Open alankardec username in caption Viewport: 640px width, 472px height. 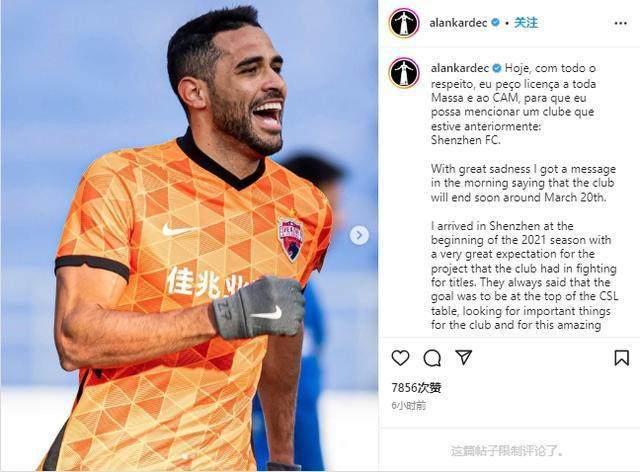point(460,68)
